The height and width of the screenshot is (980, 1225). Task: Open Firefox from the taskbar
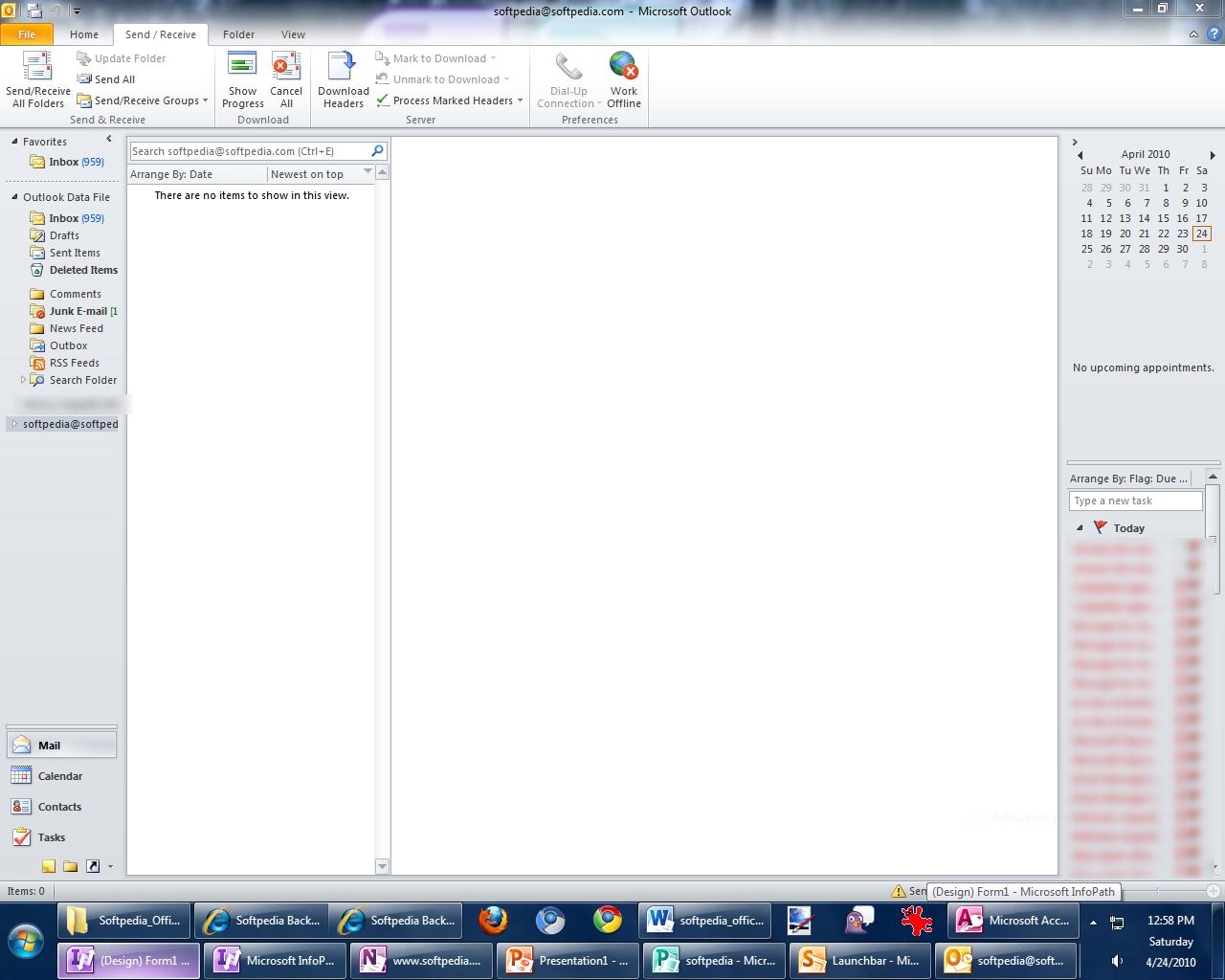point(493,921)
